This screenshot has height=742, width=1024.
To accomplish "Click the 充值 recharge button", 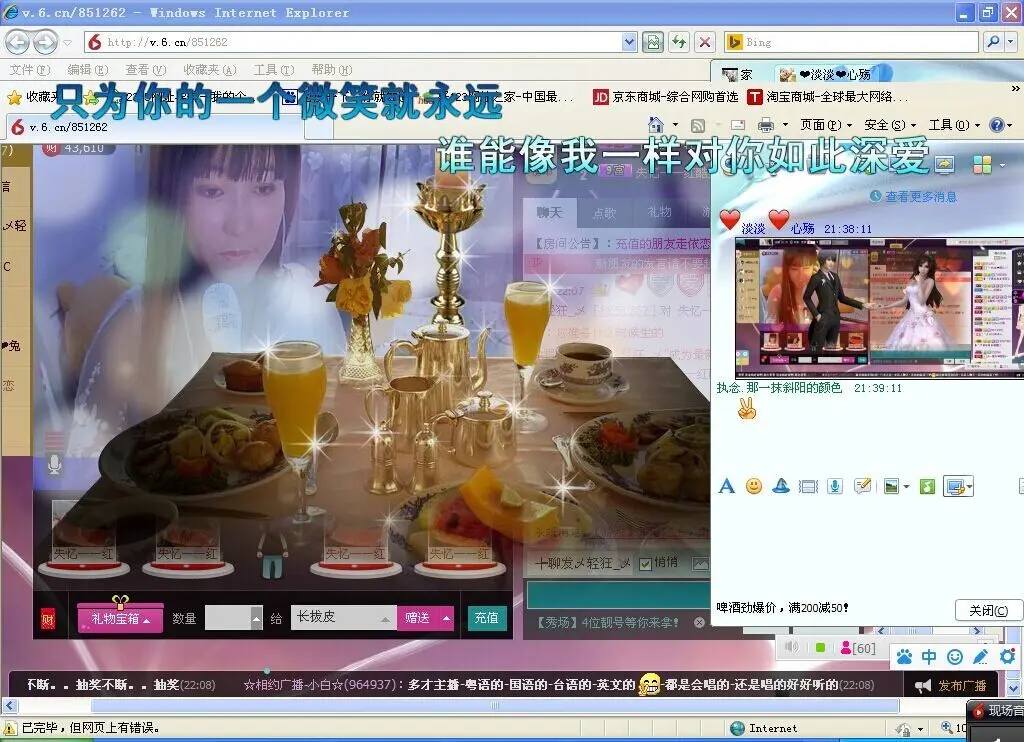I will pyautogui.click(x=487, y=618).
